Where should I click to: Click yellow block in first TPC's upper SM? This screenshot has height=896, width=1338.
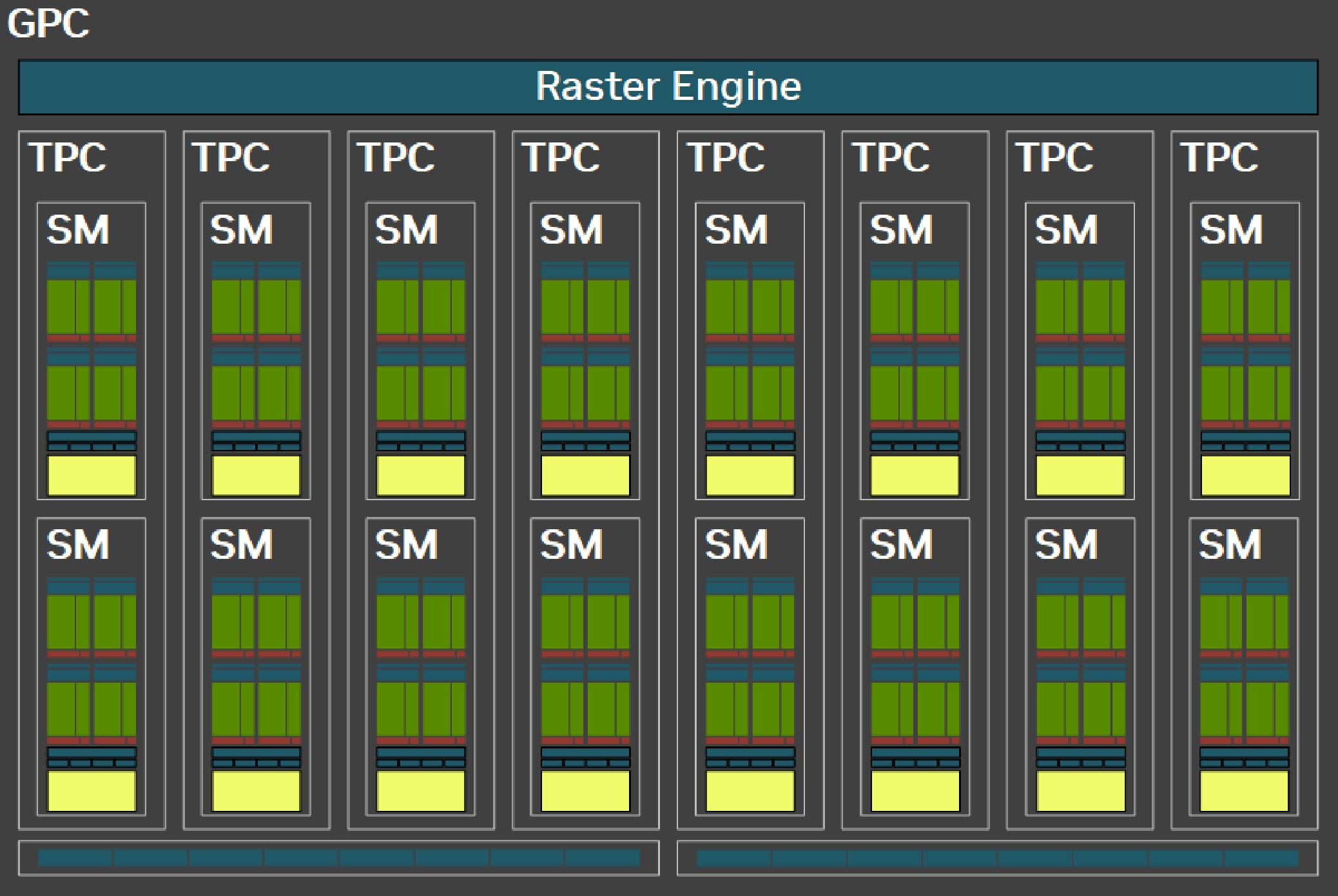pyautogui.click(x=92, y=476)
